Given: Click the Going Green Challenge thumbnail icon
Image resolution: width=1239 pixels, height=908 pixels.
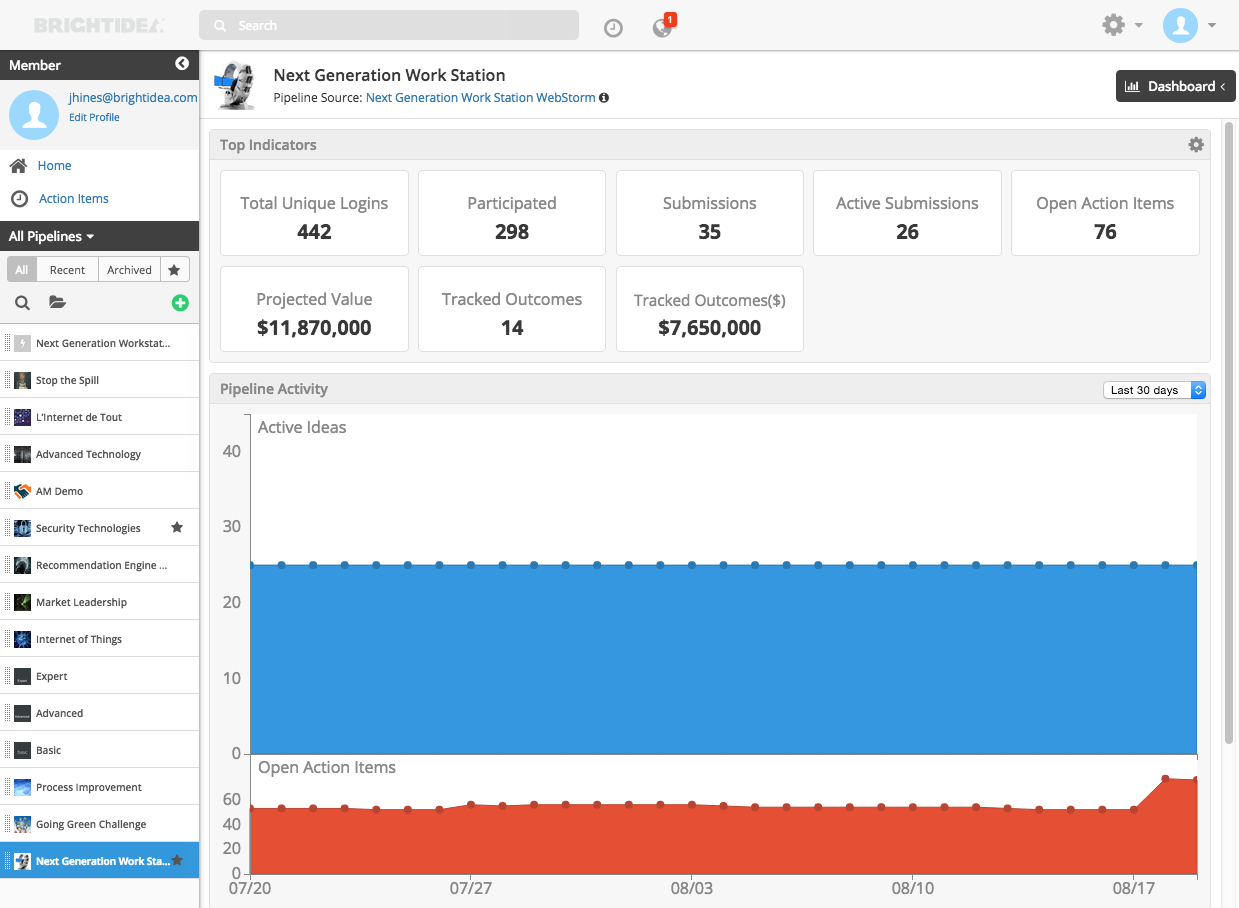Looking at the screenshot, I should coord(22,824).
